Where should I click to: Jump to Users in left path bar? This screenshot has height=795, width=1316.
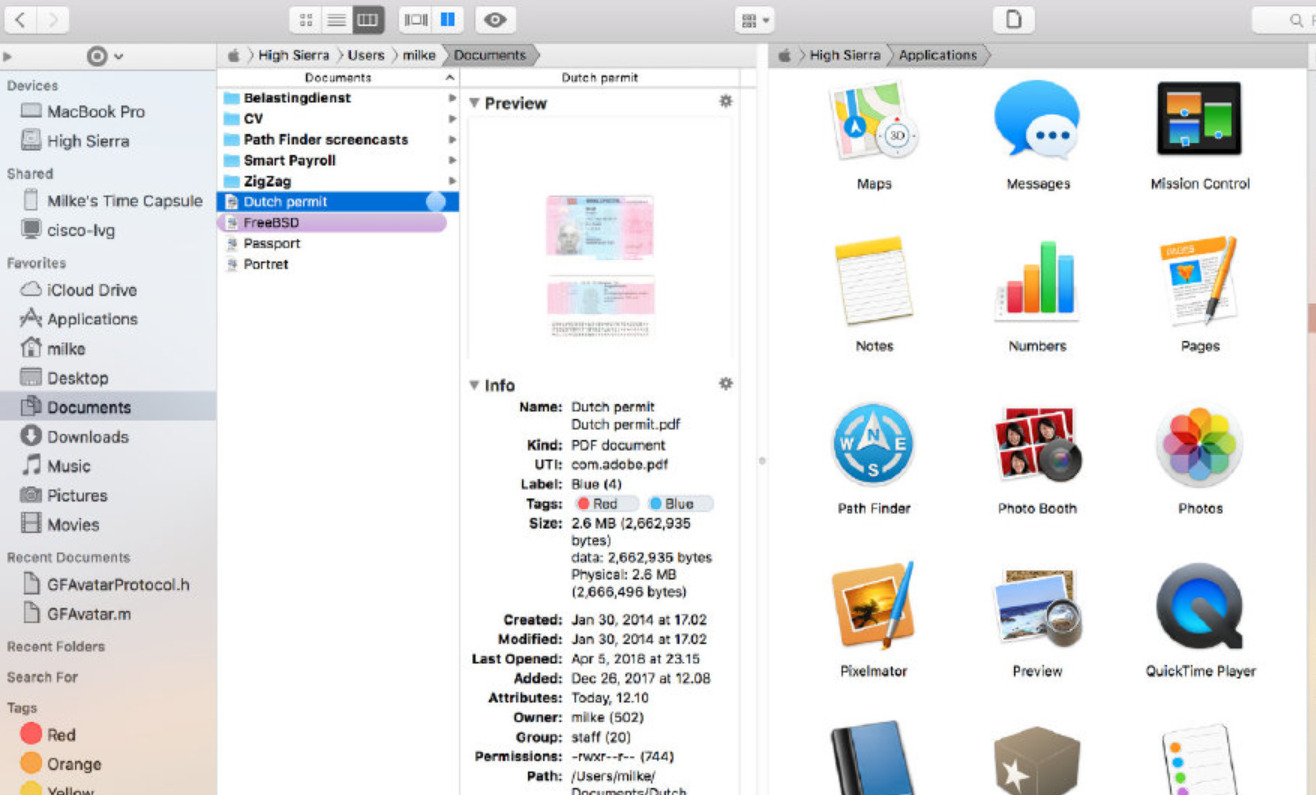click(366, 56)
